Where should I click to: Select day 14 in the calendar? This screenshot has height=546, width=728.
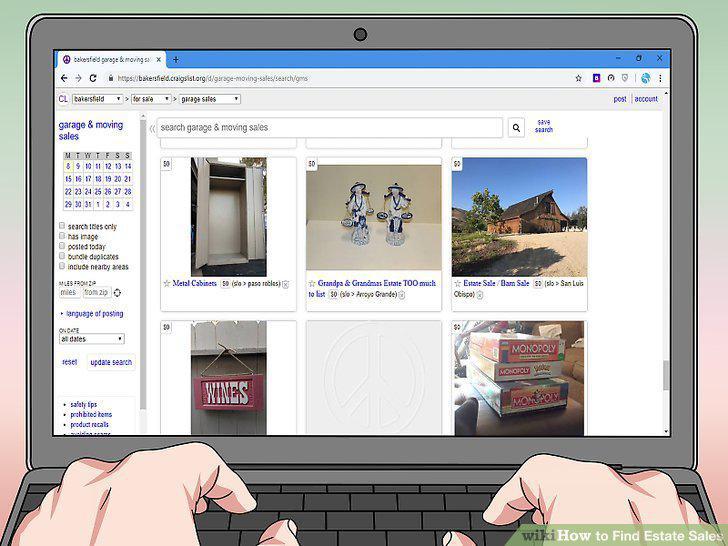(128, 166)
